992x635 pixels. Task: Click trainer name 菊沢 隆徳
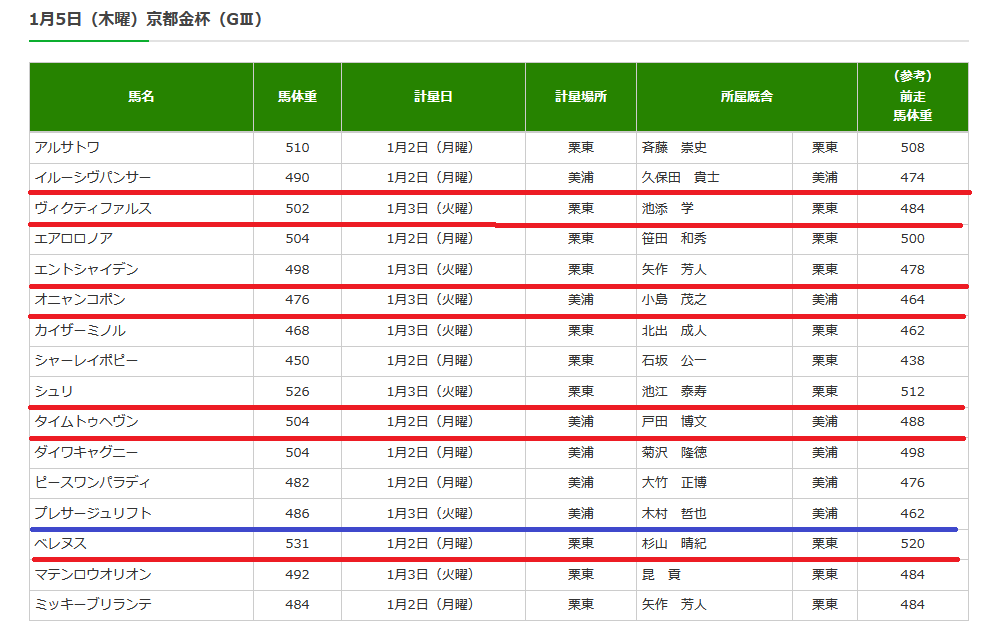coord(674,452)
